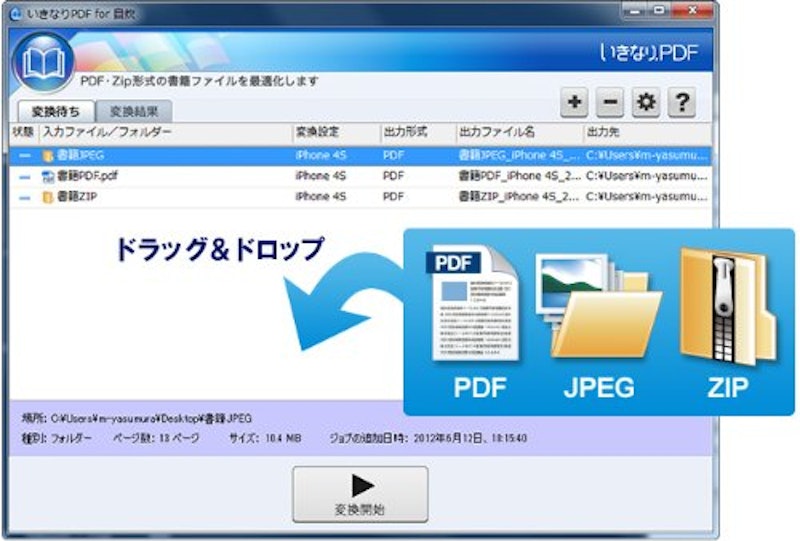Click the ジョブの追加日時 timestamp text
Screen dimensions: 800x541
428,438
